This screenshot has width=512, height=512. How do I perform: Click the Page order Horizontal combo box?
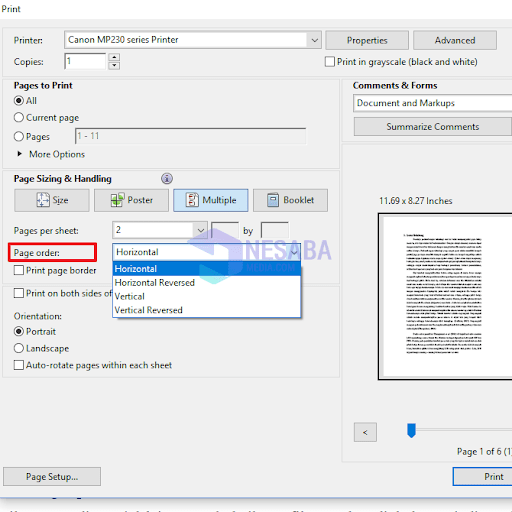pyautogui.click(x=207, y=252)
